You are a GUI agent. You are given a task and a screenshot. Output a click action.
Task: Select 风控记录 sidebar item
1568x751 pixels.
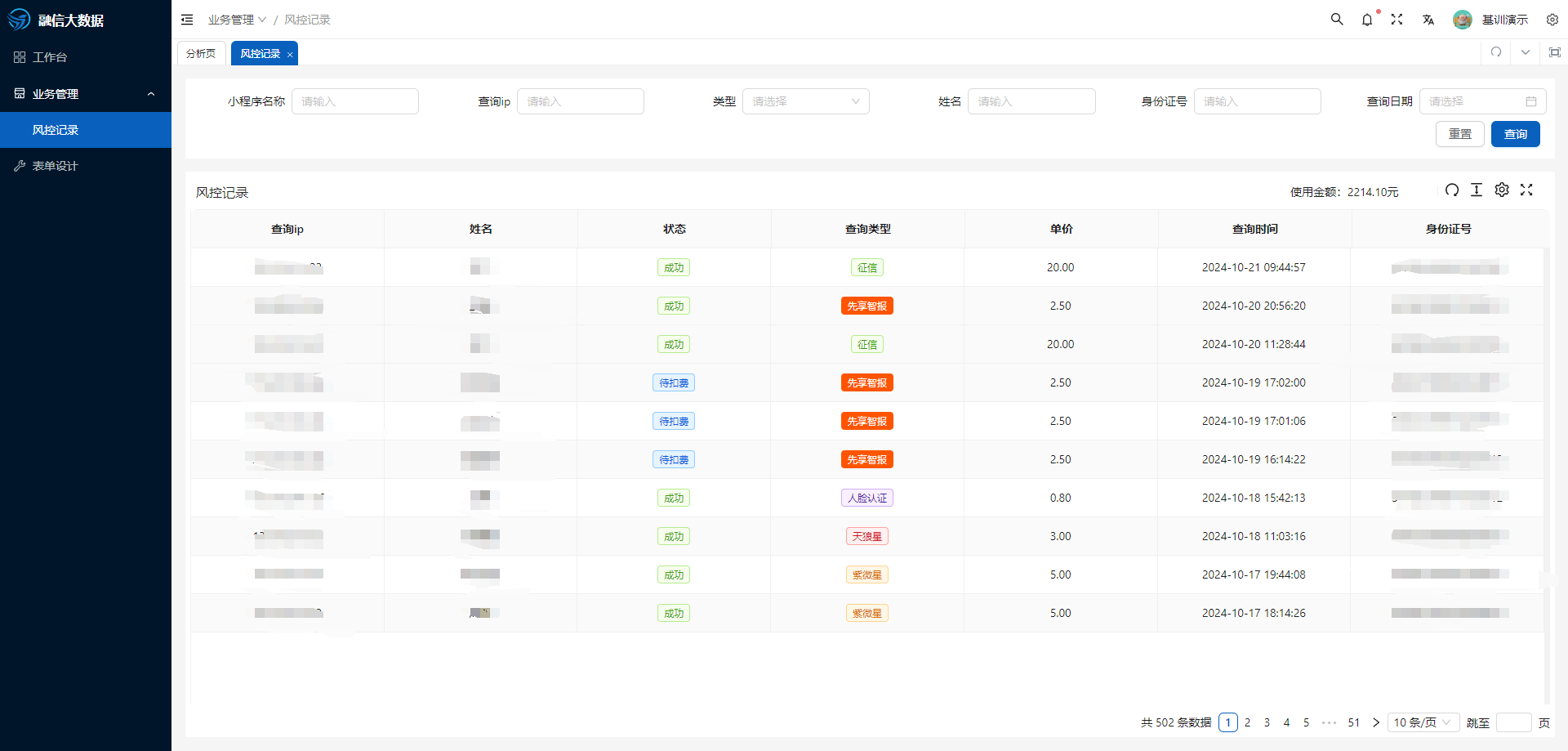click(x=86, y=130)
